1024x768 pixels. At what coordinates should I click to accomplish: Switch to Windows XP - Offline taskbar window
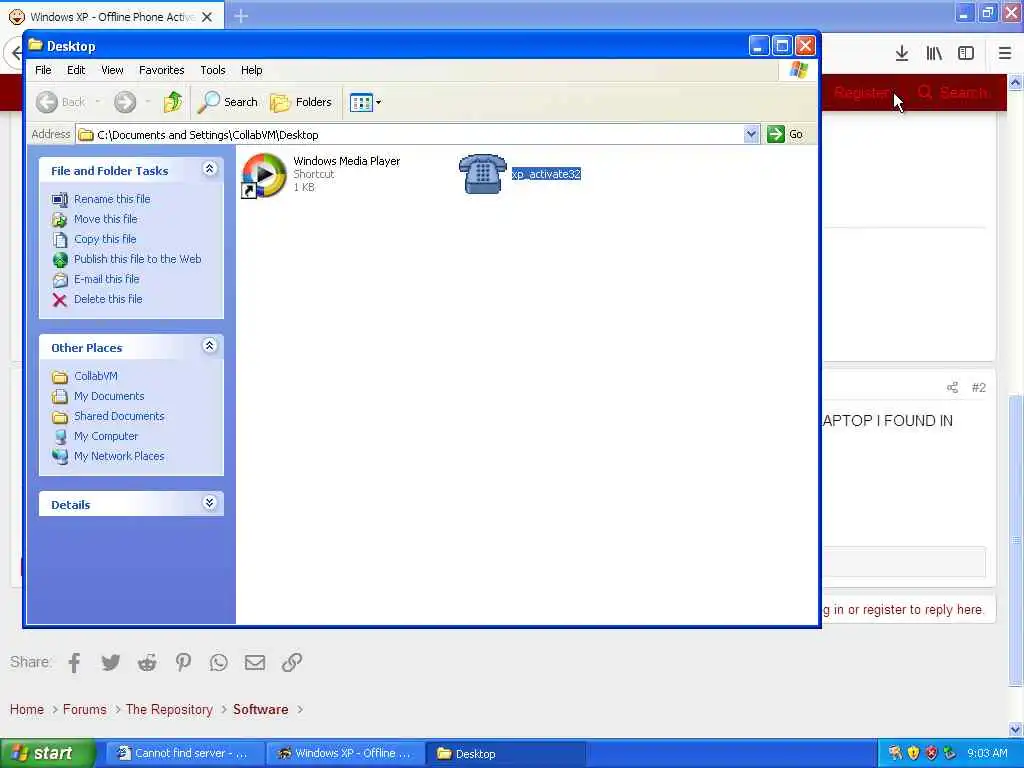[346, 754]
